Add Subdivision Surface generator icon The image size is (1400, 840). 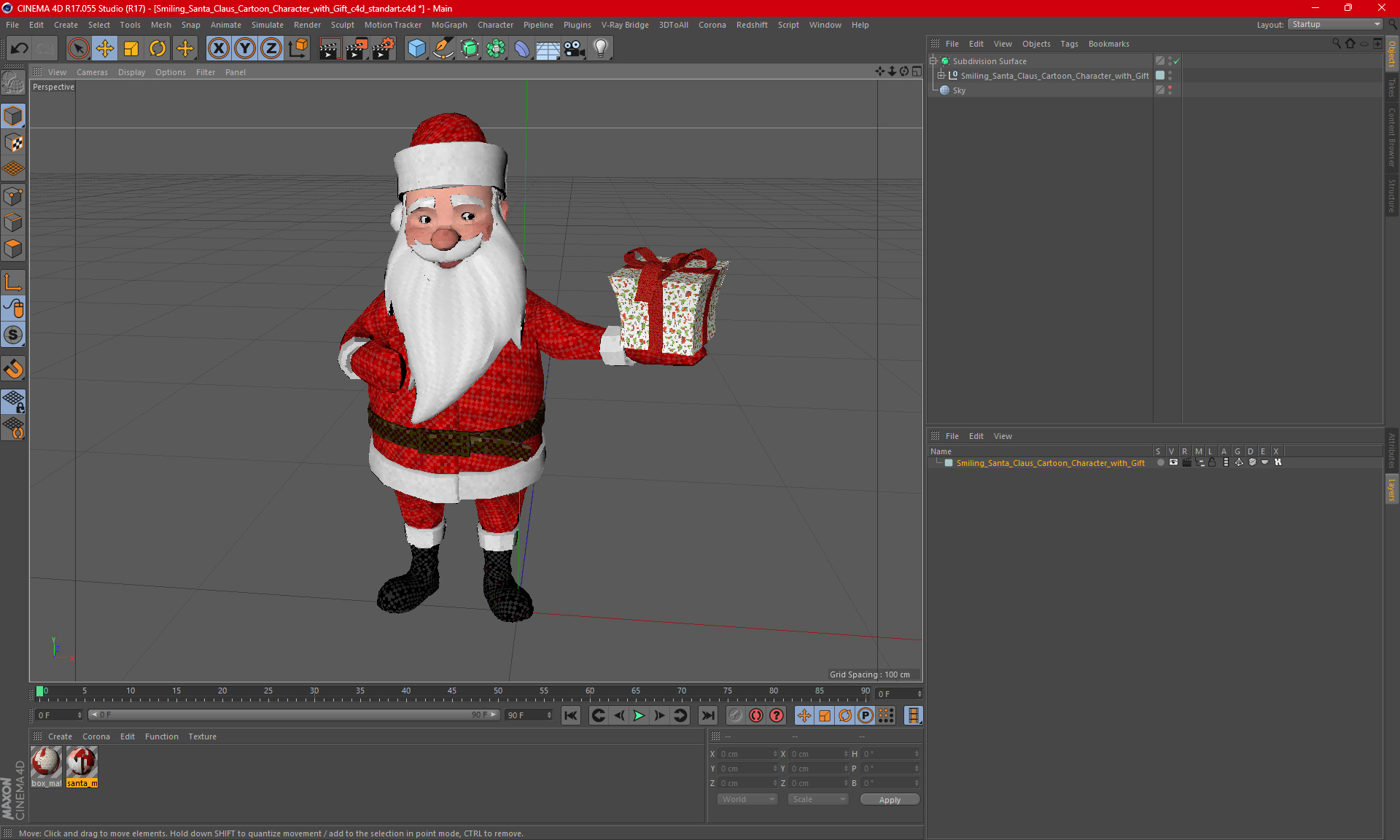pos(470,48)
